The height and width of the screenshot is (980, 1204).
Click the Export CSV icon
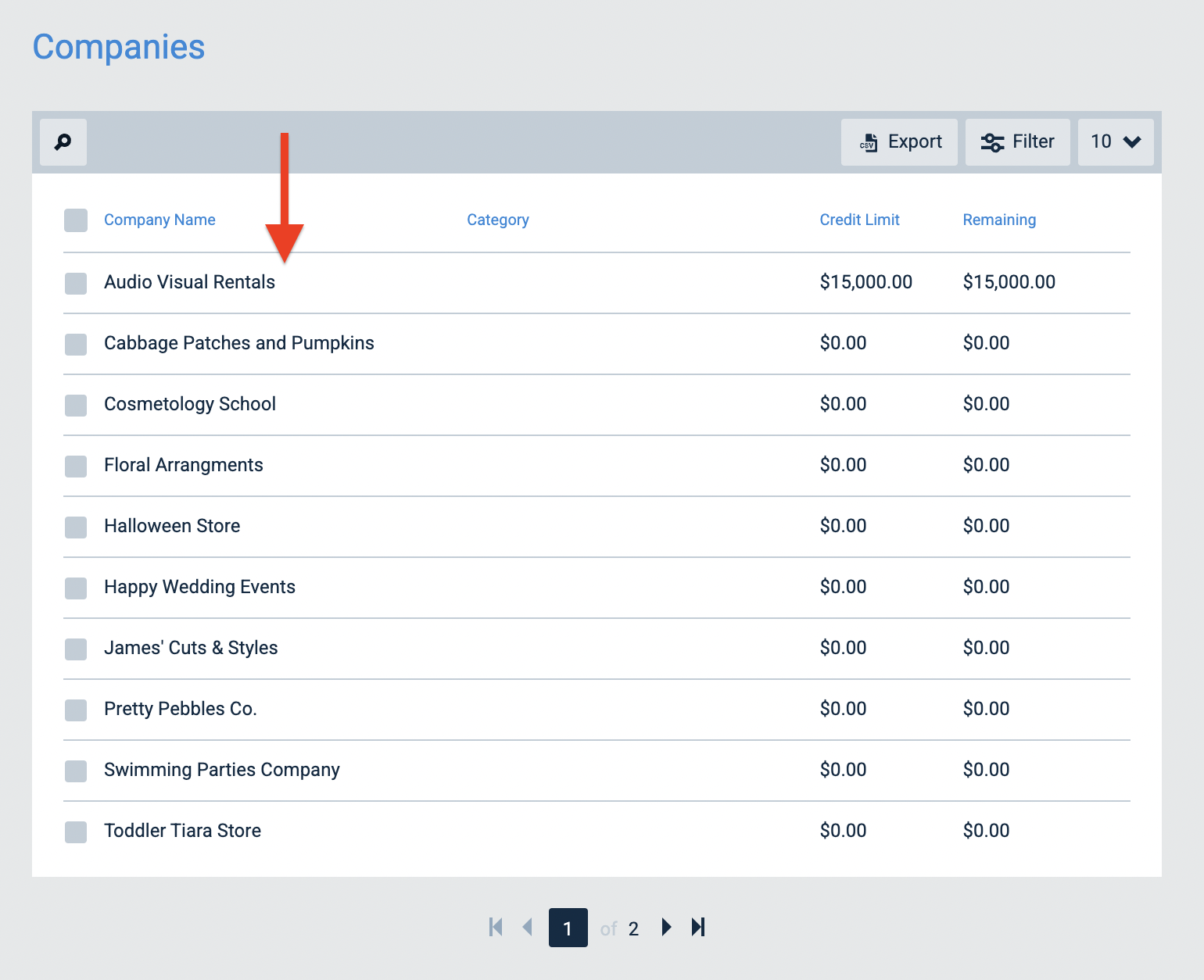pyautogui.click(x=869, y=142)
